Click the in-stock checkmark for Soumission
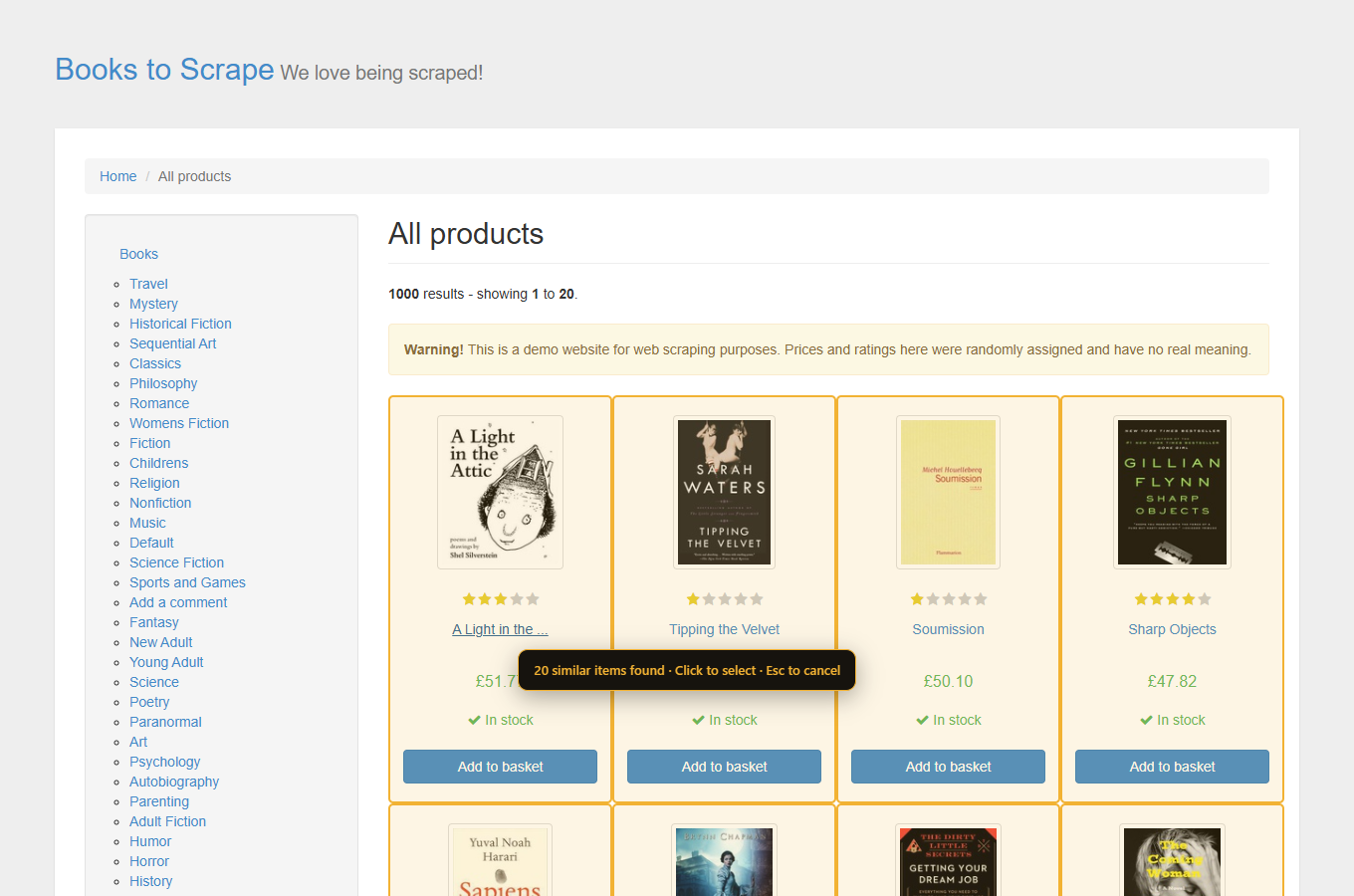The width and height of the screenshot is (1354, 896). point(922,720)
